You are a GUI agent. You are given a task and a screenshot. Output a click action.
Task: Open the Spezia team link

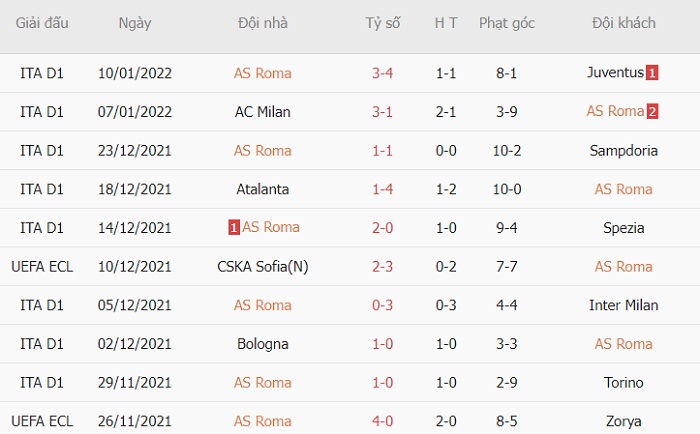624,228
